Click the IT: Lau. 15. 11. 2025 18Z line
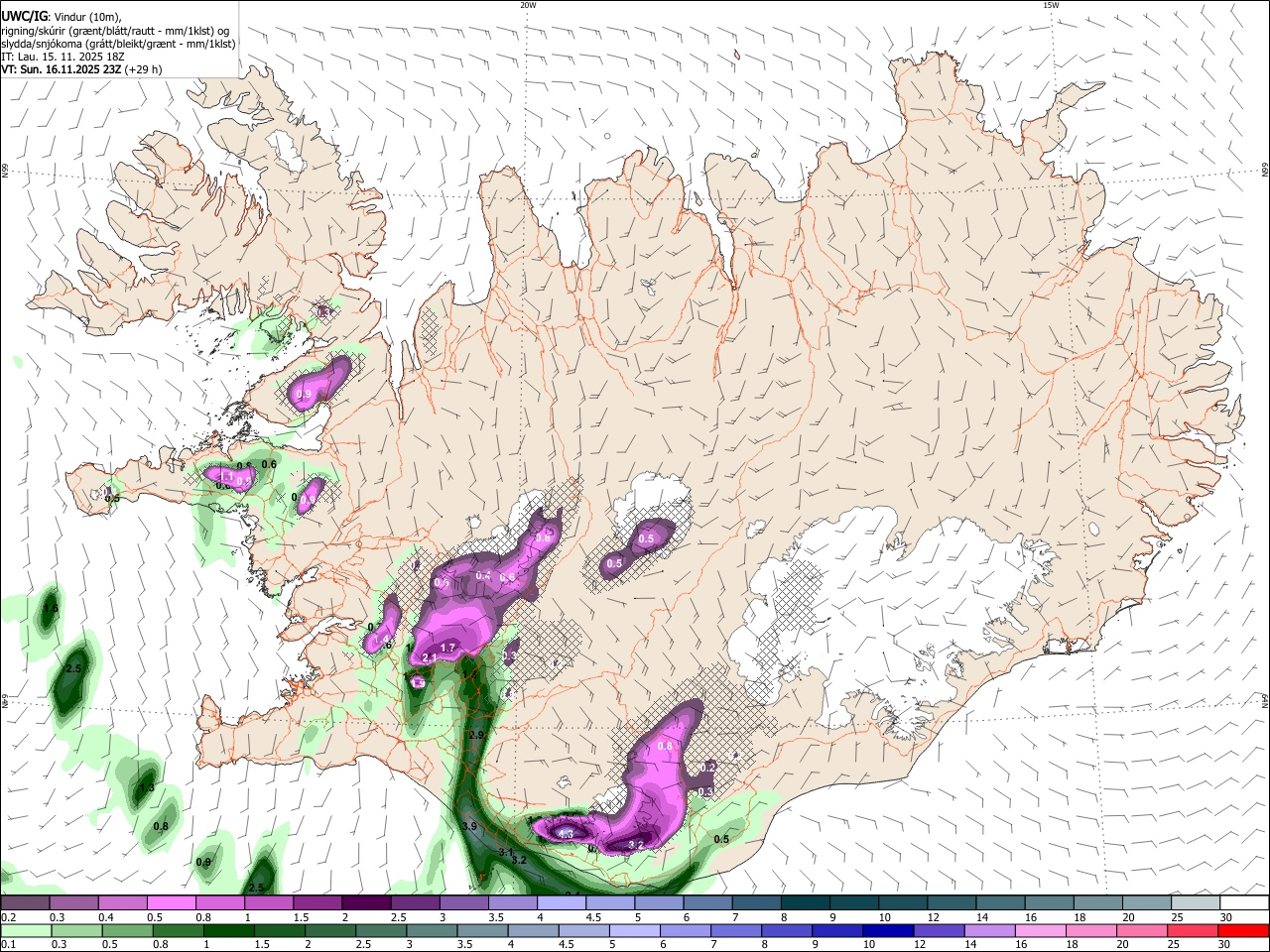Viewport: 1270px width, 952px height. [x=62, y=57]
